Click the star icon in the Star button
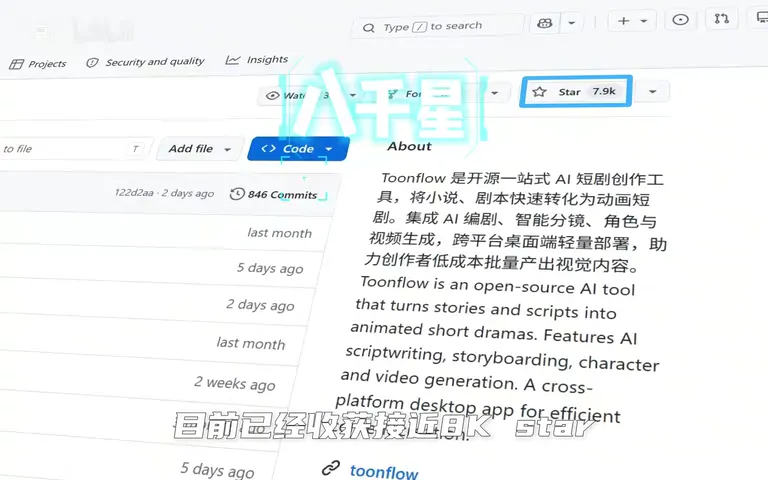 539,92
